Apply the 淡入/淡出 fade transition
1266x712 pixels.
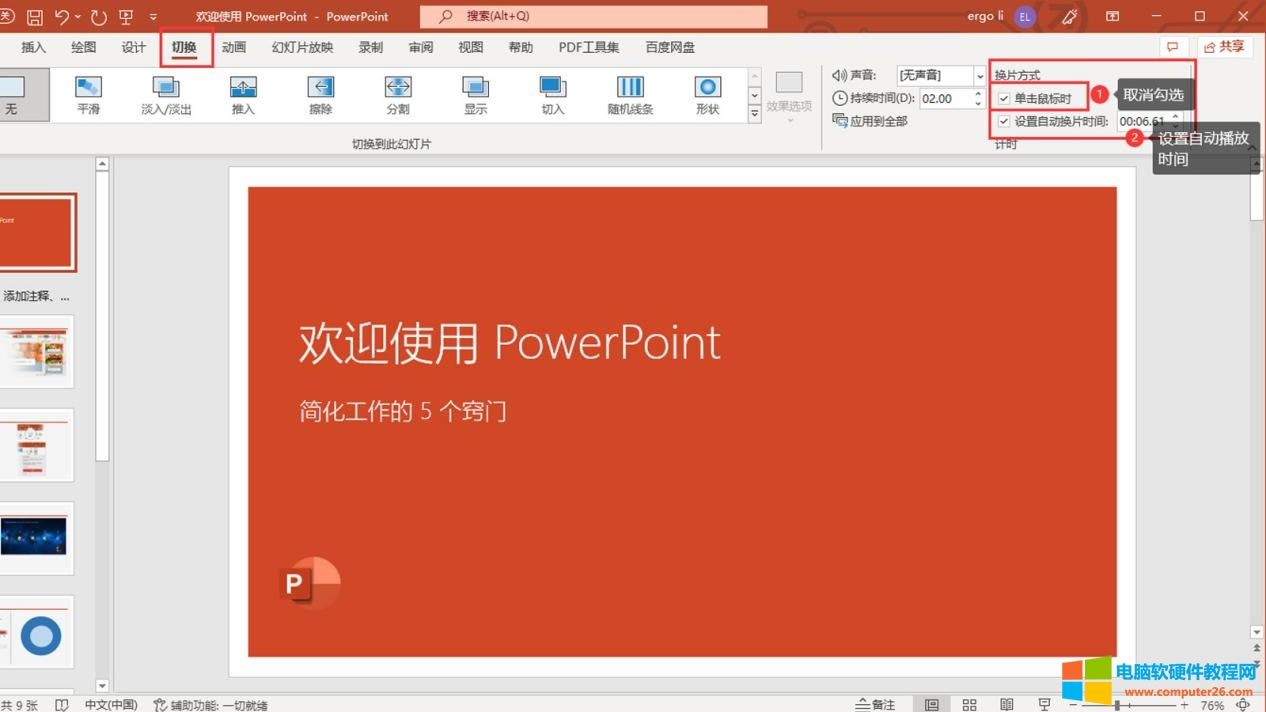tap(166, 94)
